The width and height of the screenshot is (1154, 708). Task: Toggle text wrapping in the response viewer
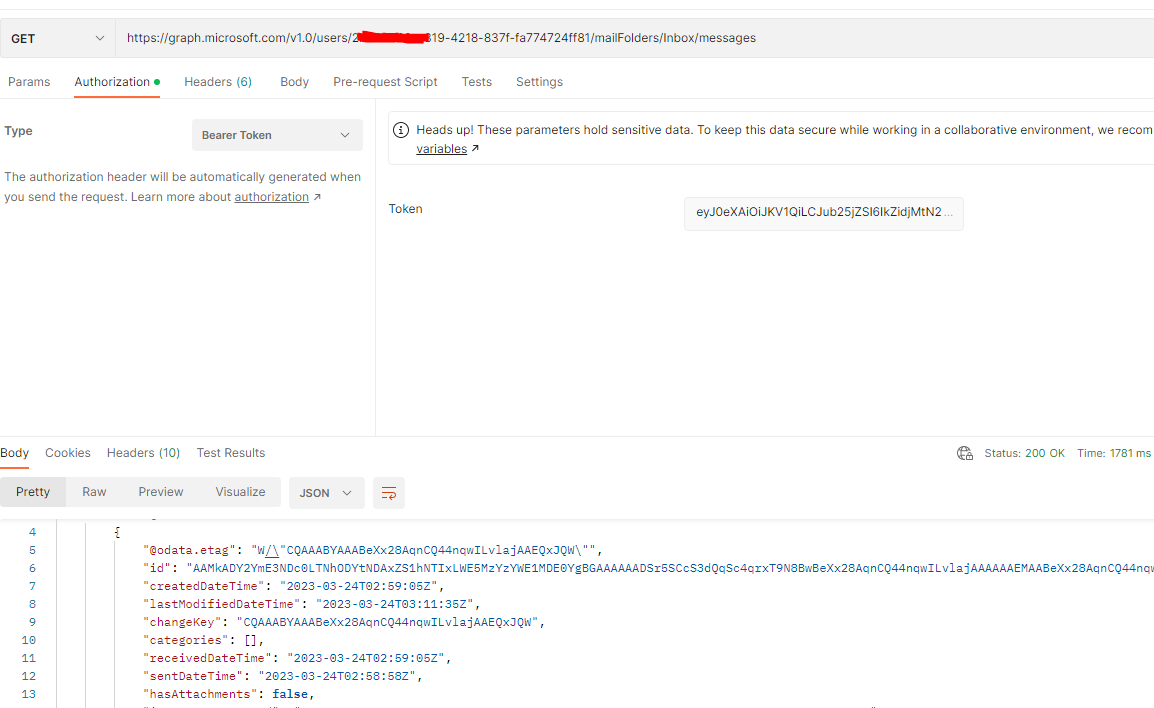388,492
